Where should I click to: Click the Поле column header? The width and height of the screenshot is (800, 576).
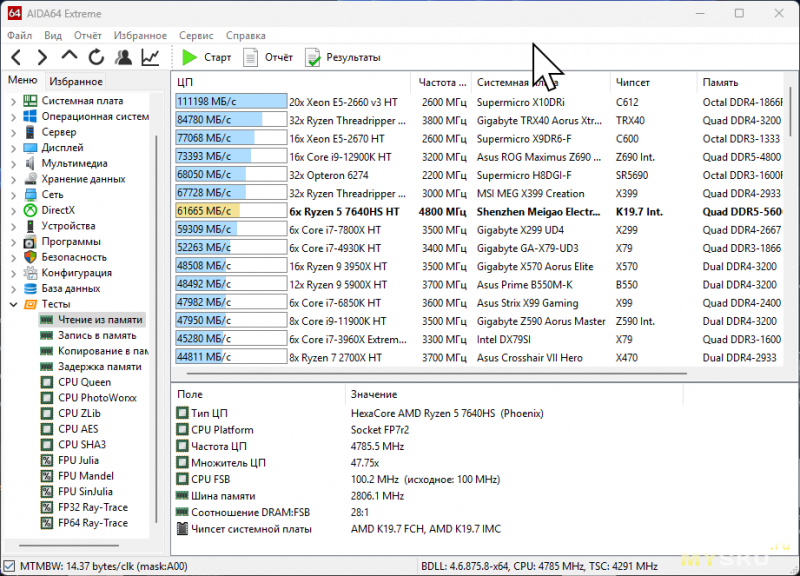click(259, 394)
